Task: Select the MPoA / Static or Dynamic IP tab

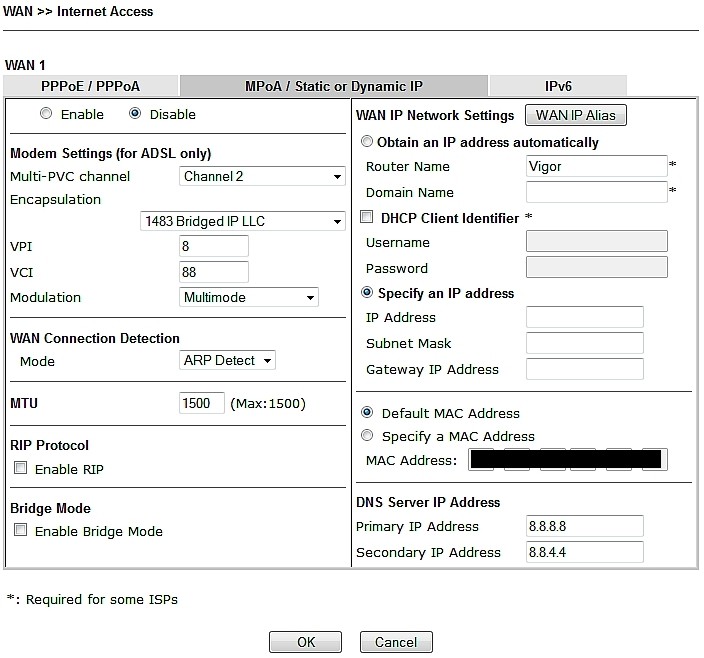Action: point(334,86)
